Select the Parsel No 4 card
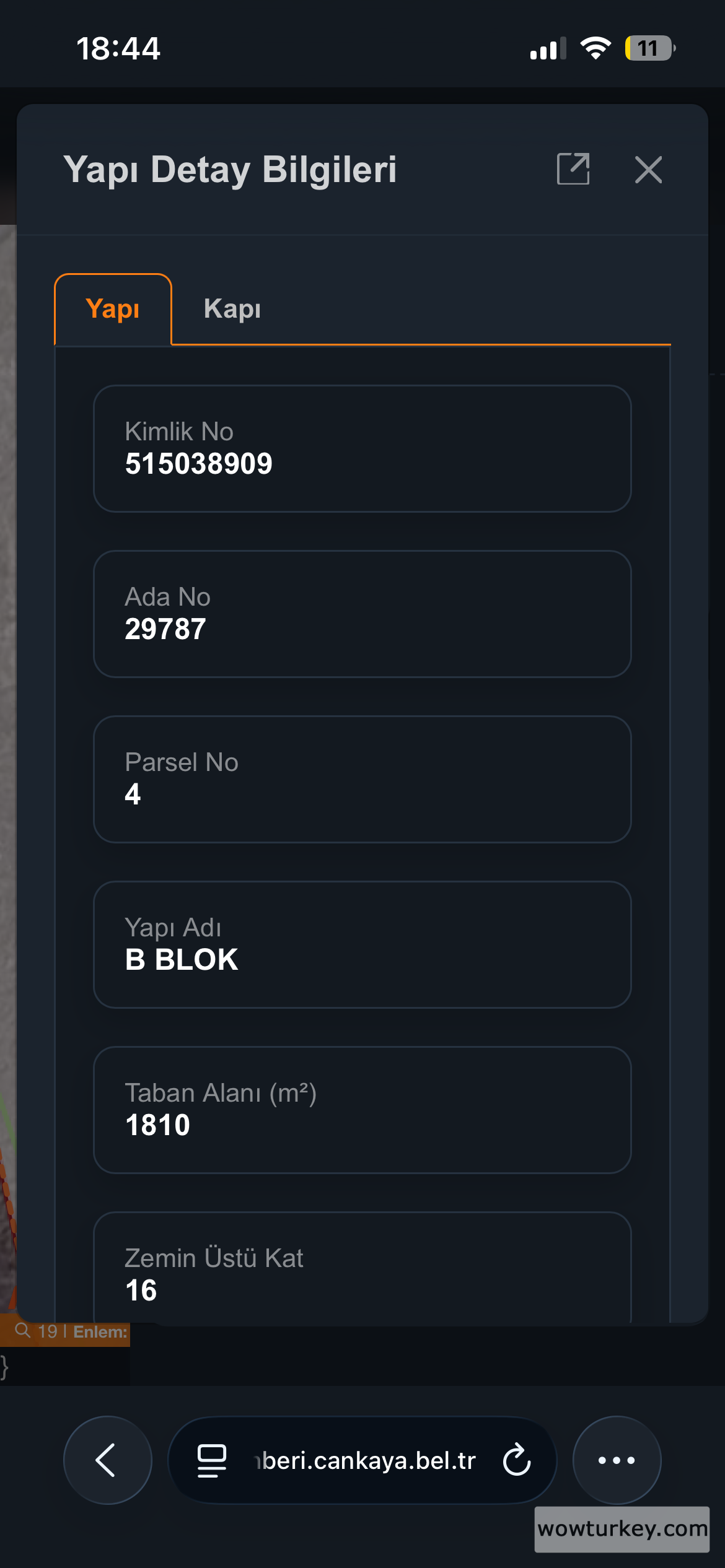 [x=362, y=779]
